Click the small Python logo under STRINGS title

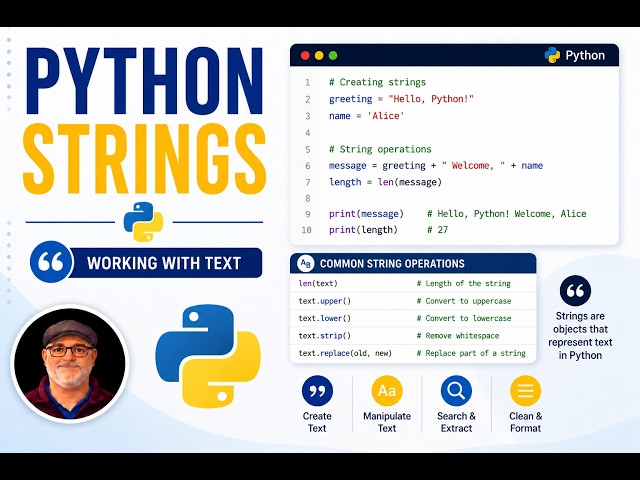click(143, 222)
